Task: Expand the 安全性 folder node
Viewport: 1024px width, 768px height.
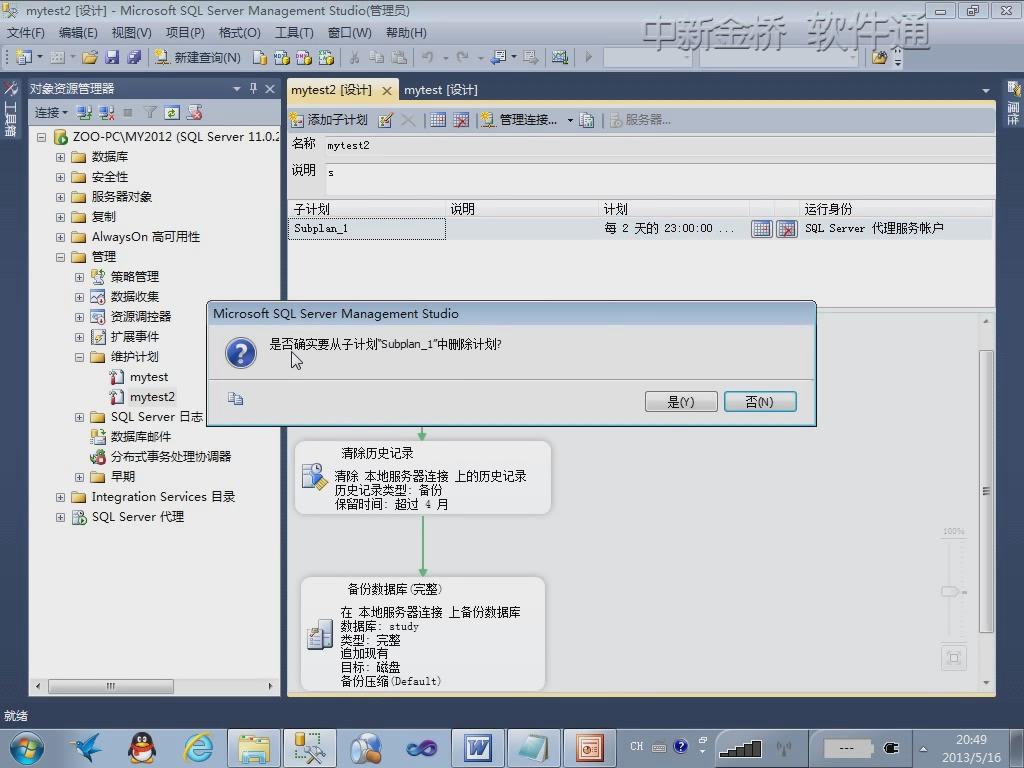Action: (x=60, y=178)
